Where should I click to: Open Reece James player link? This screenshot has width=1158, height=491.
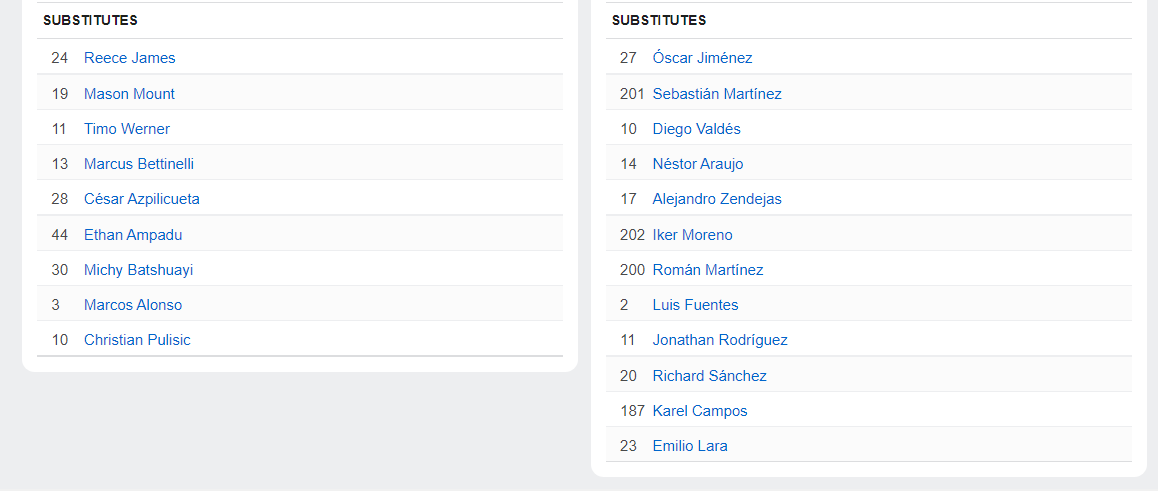click(129, 58)
